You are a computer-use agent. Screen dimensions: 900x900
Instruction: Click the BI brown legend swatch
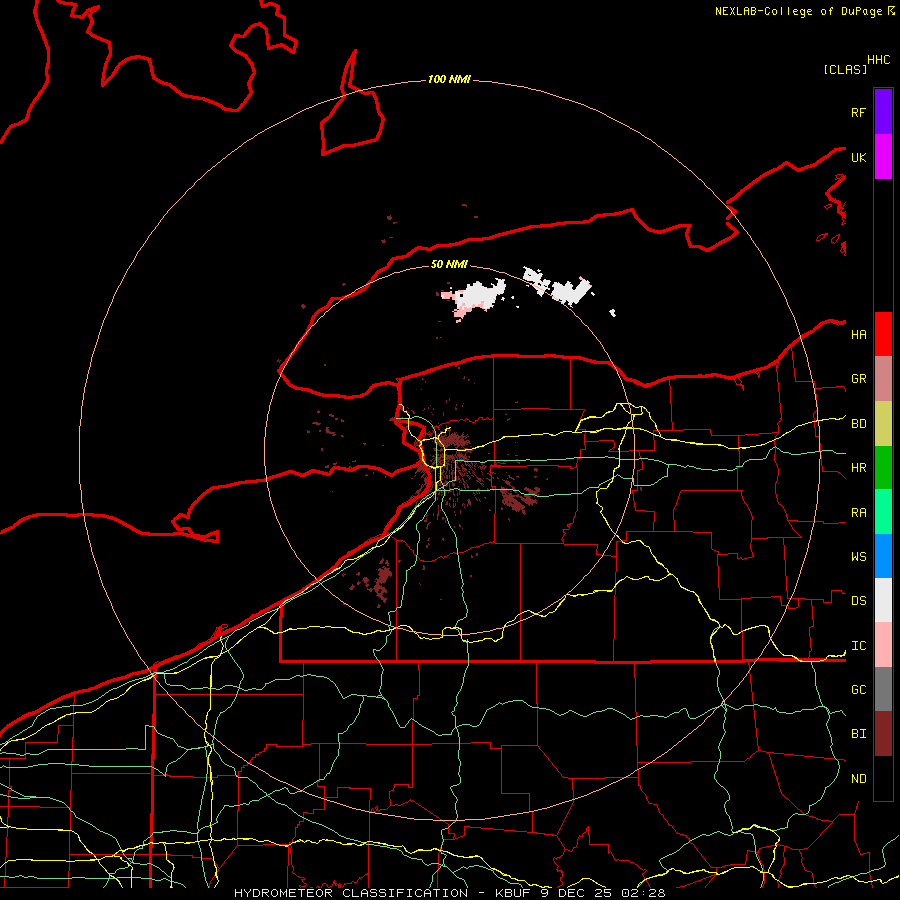(x=883, y=734)
